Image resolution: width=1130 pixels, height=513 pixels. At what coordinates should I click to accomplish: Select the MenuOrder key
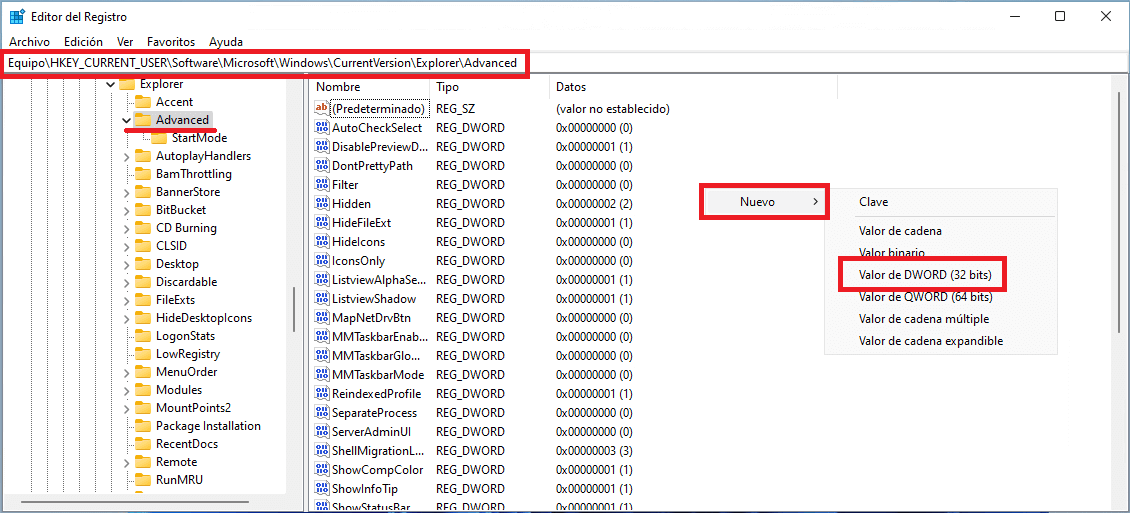click(x=187, y=372)
